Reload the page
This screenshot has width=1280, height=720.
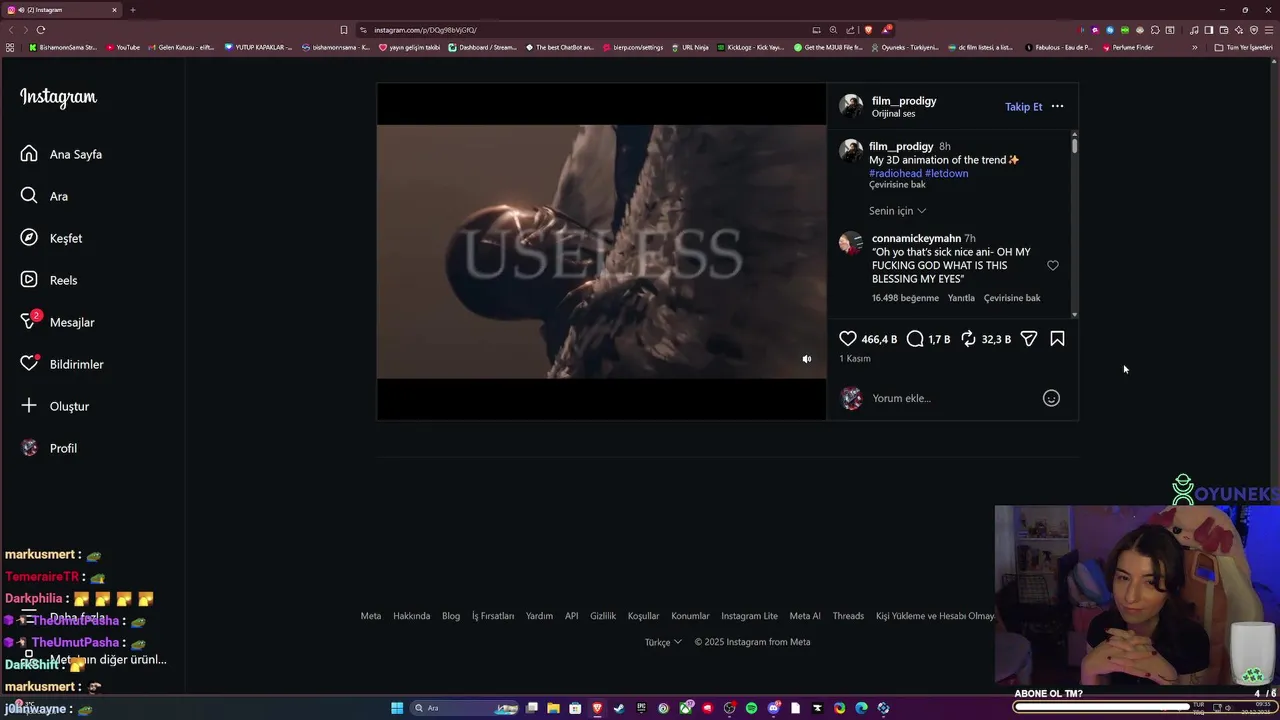[41, 30]
